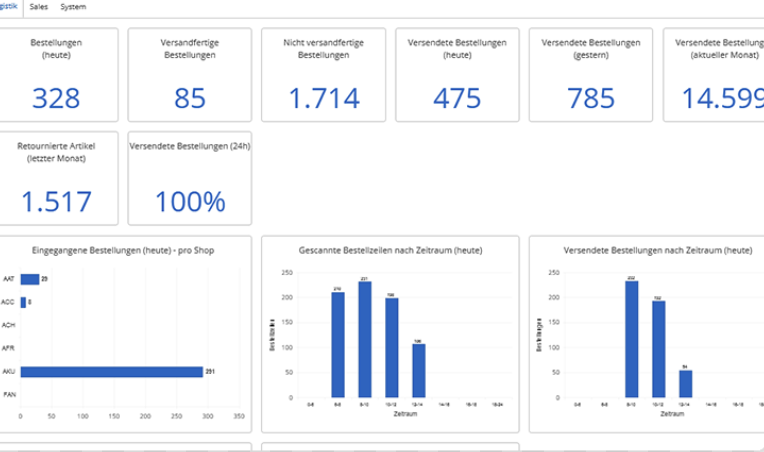Click the 100% value in Versendete Bestellungen (24h)
The width and height of the screenshot is (764, 452).
click(x=190, y=202)
